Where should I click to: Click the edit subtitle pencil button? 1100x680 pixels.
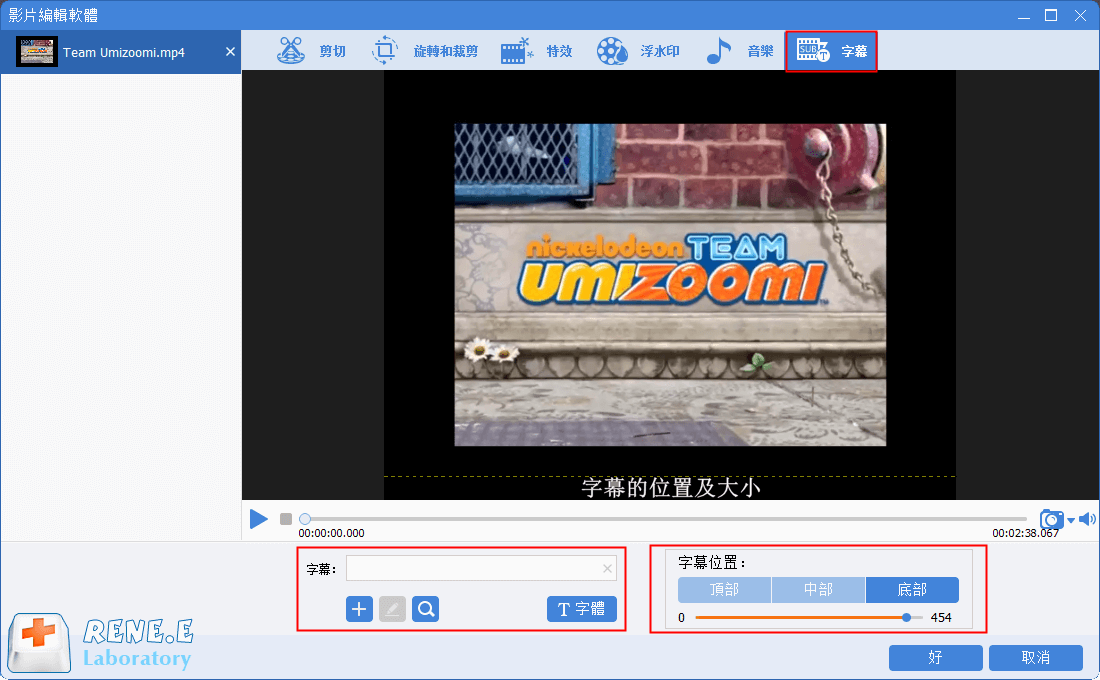(392, 609)
